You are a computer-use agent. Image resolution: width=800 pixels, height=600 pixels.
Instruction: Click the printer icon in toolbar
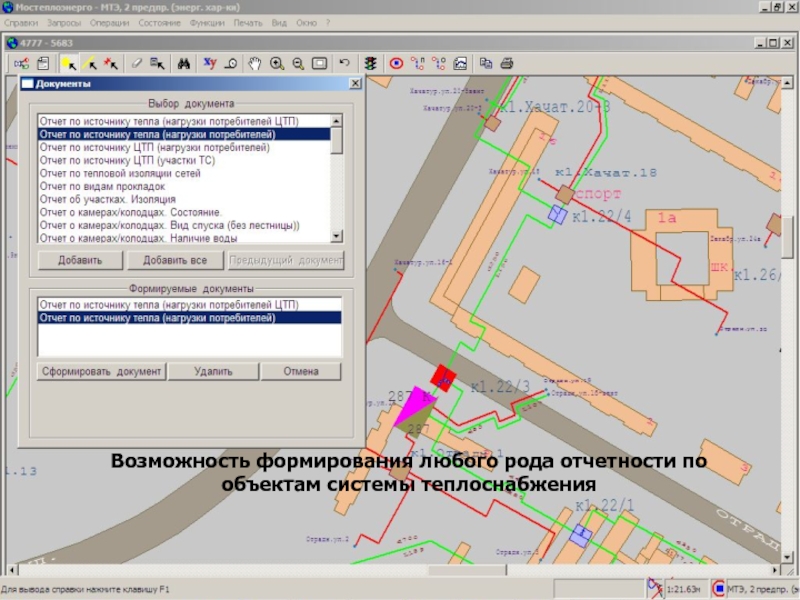pos(507,63)
